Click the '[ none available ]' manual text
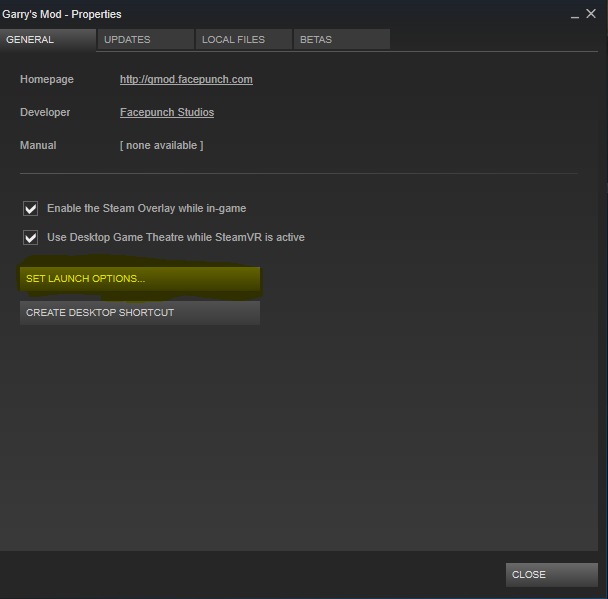The width and height of the screenshot is (608, 599). click(x=162, y=145)
